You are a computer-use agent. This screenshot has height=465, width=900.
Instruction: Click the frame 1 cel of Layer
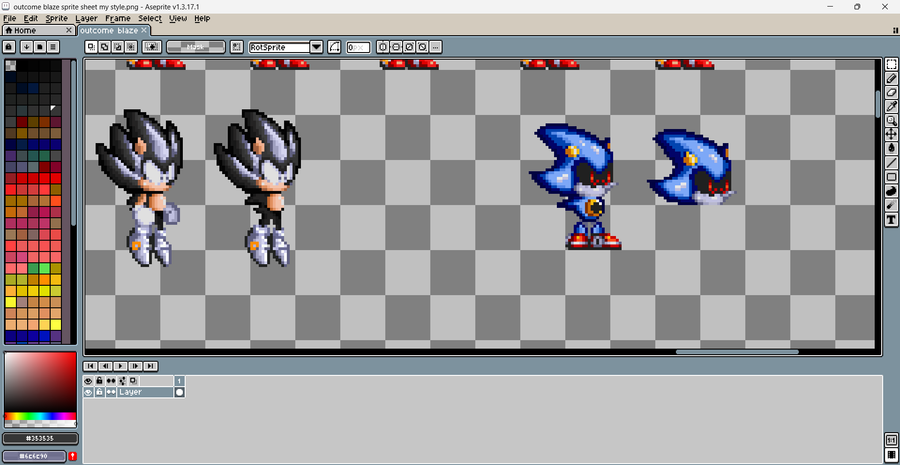point(180,392)
